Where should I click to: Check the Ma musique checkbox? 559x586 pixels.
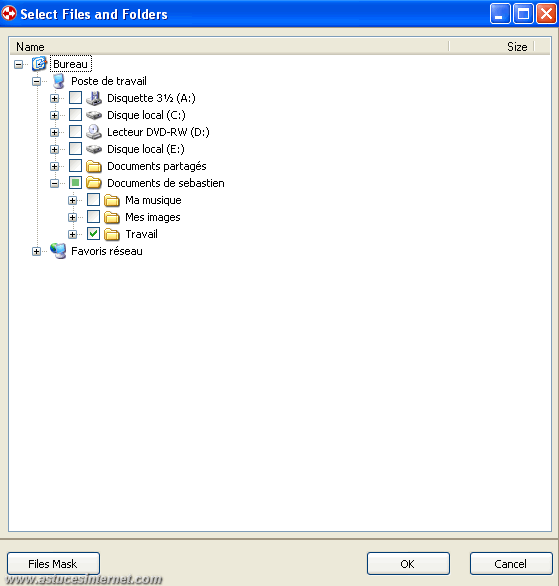coord(93,200)
